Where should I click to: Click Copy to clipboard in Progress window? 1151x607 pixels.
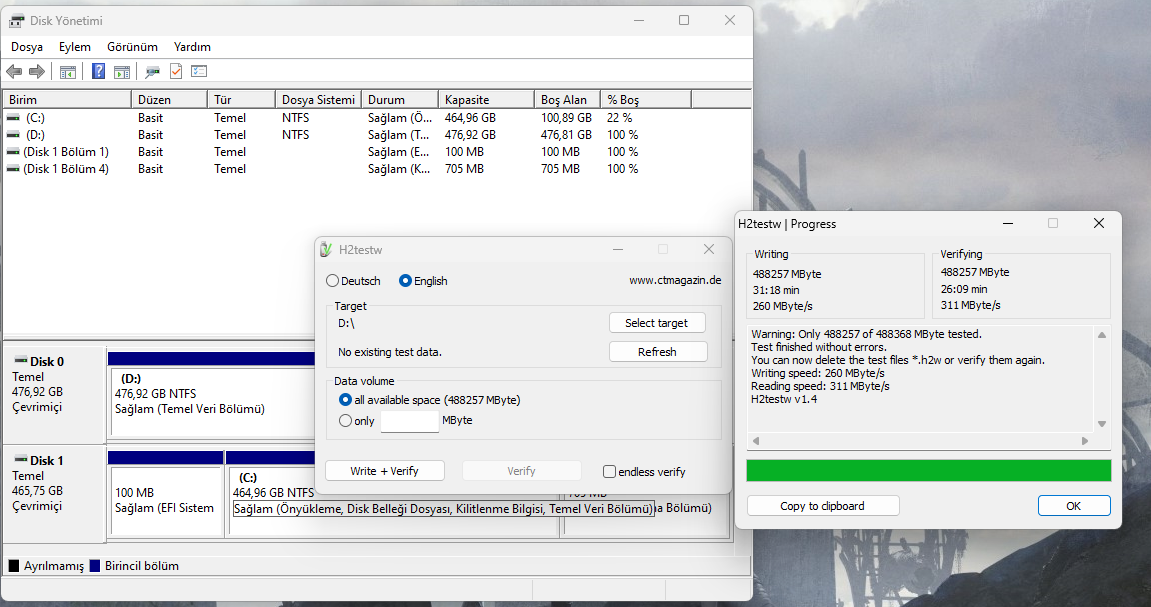822,506
